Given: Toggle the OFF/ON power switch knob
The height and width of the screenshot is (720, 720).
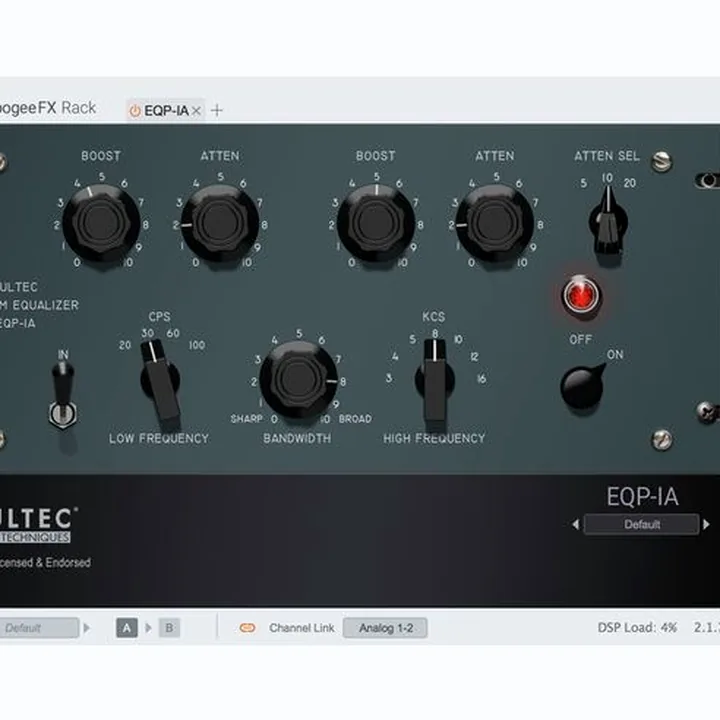Looking at the screenshot, I should click(582, 386).
